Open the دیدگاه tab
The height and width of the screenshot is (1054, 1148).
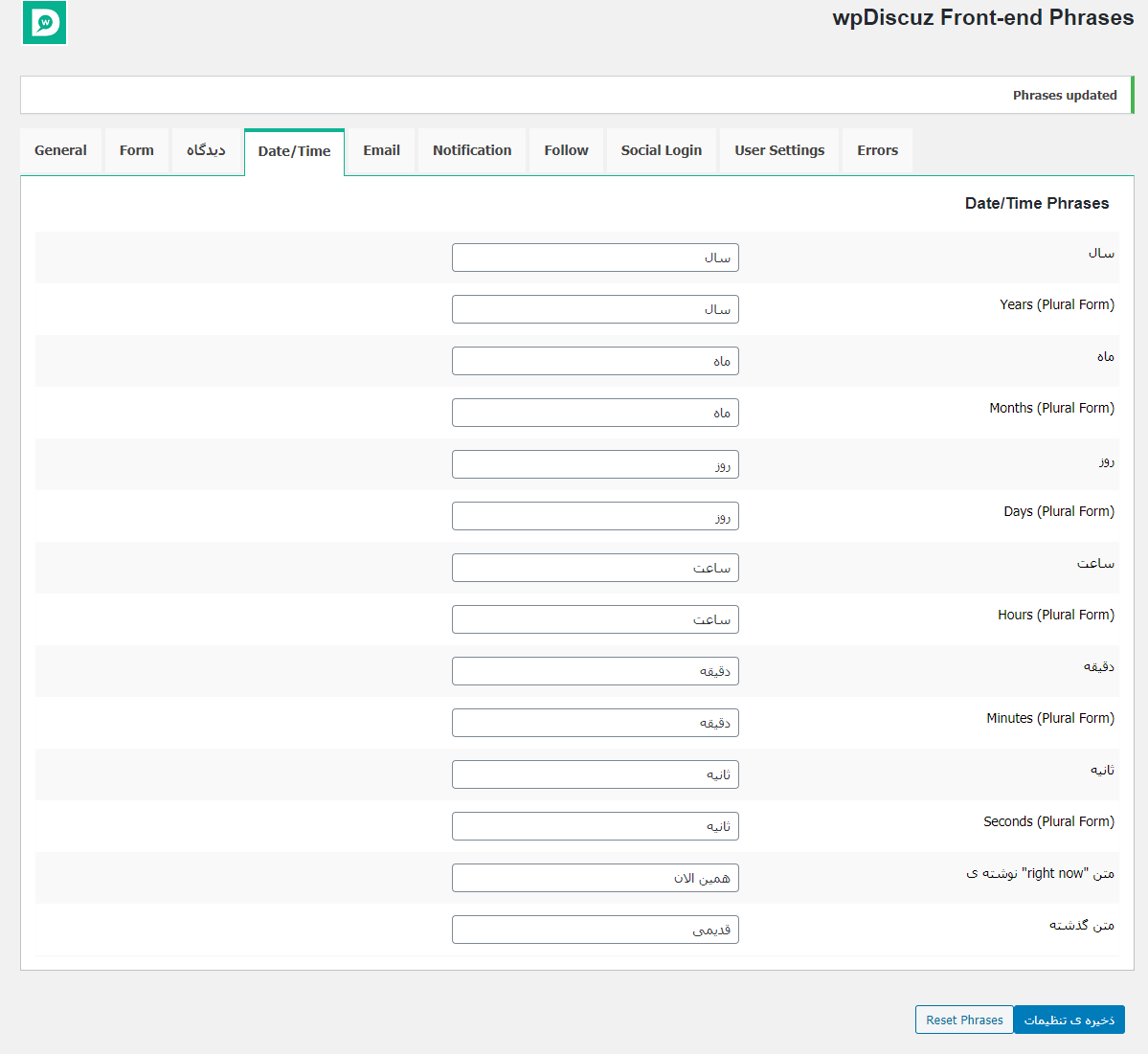tap(206, 151)
